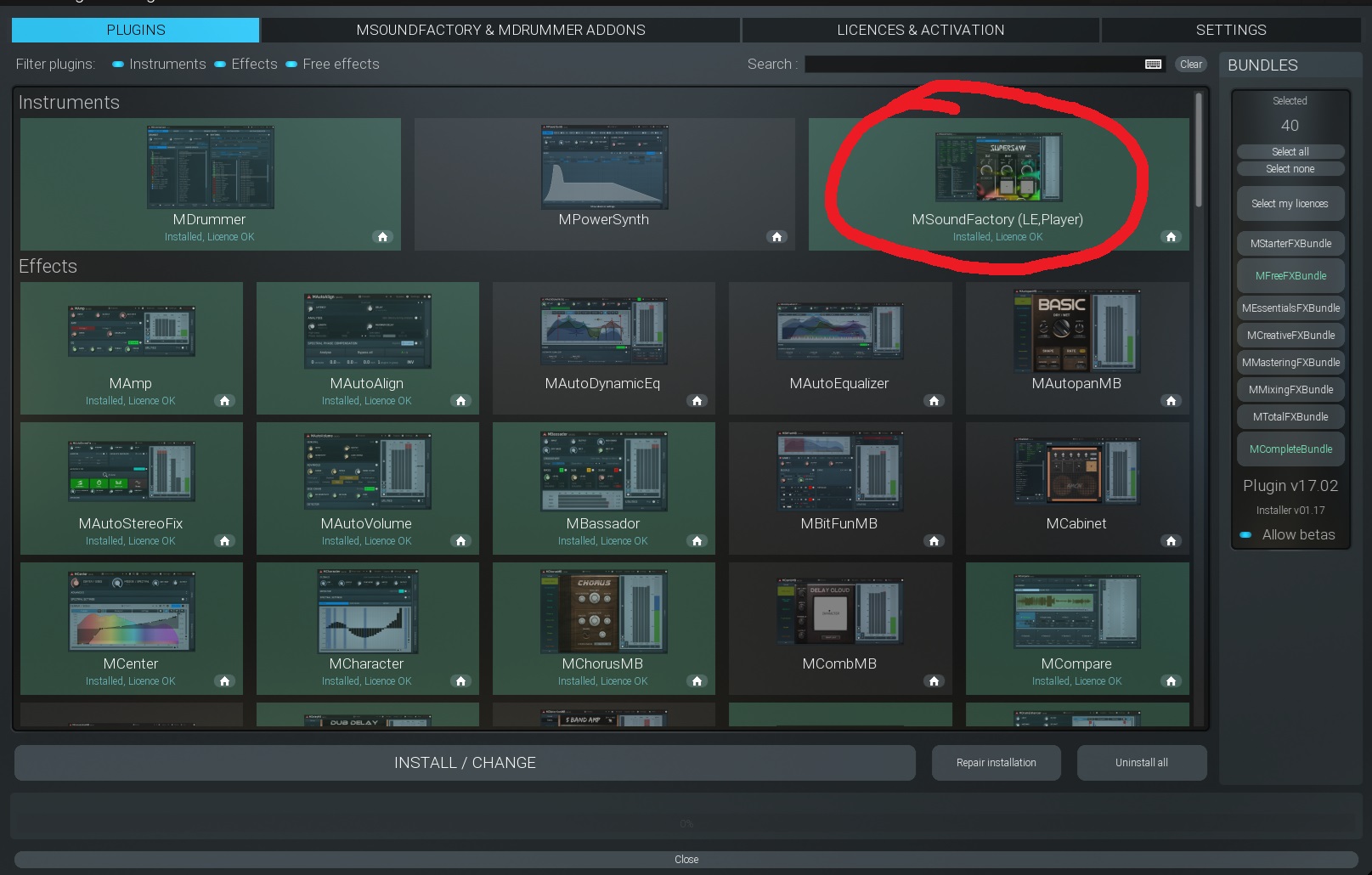Click home icon on MPowerSynth tile
Image resolution: width=1372 pixels, height=875 pixels.
click(776, 237)
